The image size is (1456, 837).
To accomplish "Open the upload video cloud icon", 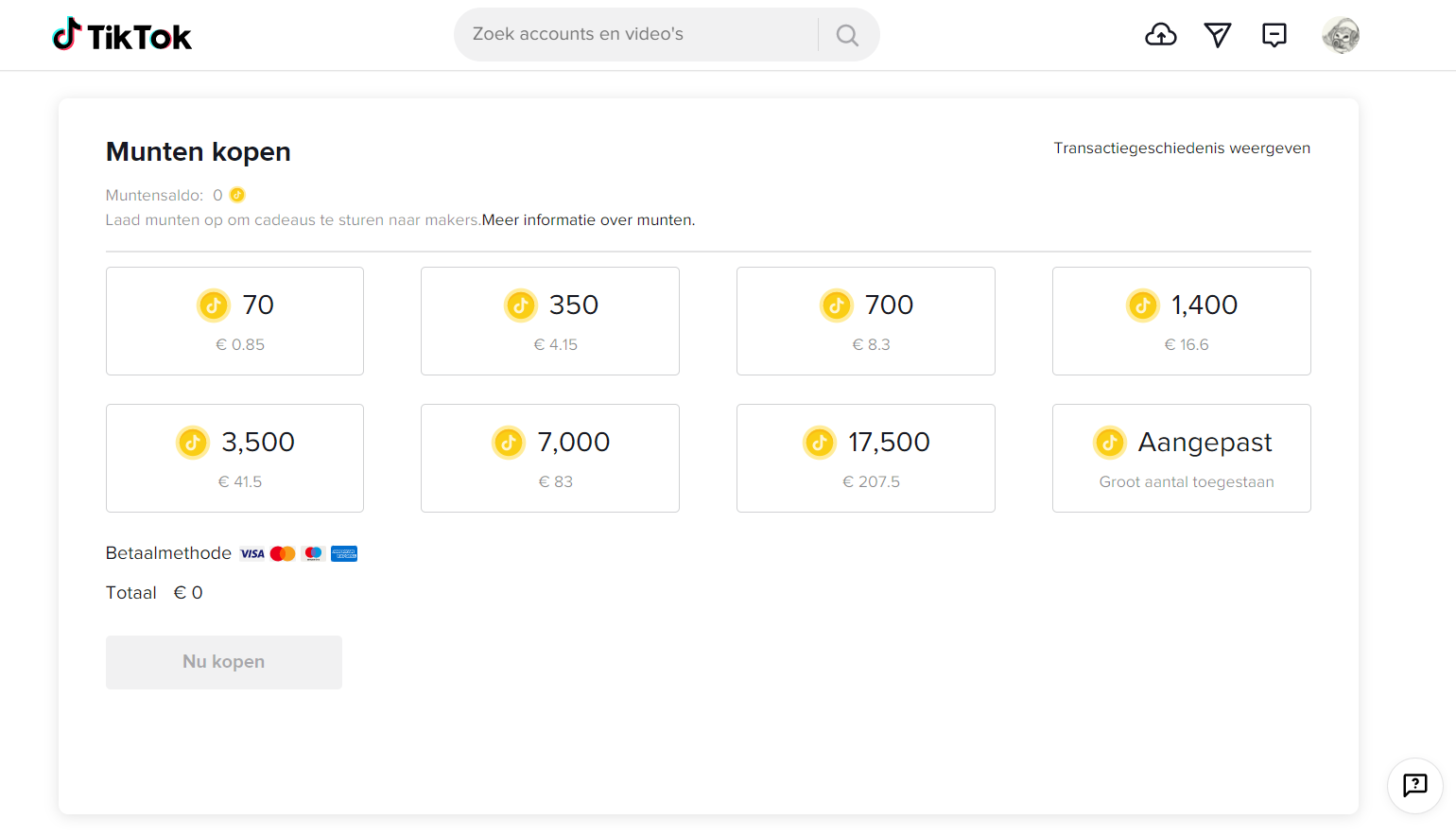I will click(1160, 35).
